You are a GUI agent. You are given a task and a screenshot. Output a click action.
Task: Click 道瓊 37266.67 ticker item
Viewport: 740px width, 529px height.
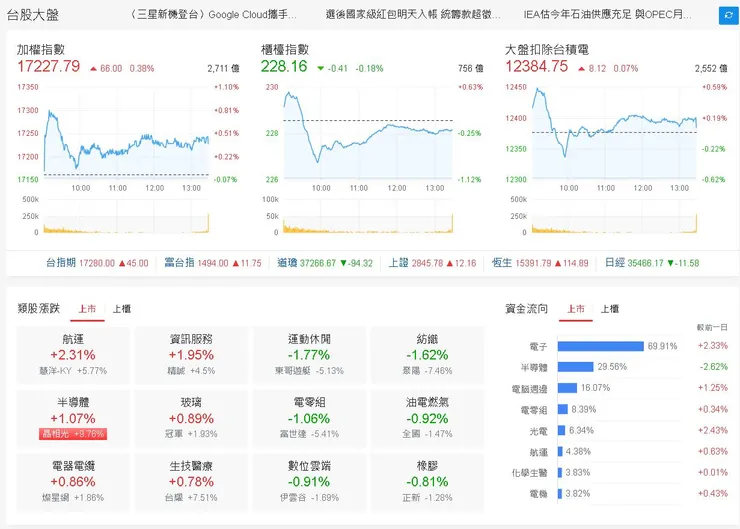coord(325,263)
